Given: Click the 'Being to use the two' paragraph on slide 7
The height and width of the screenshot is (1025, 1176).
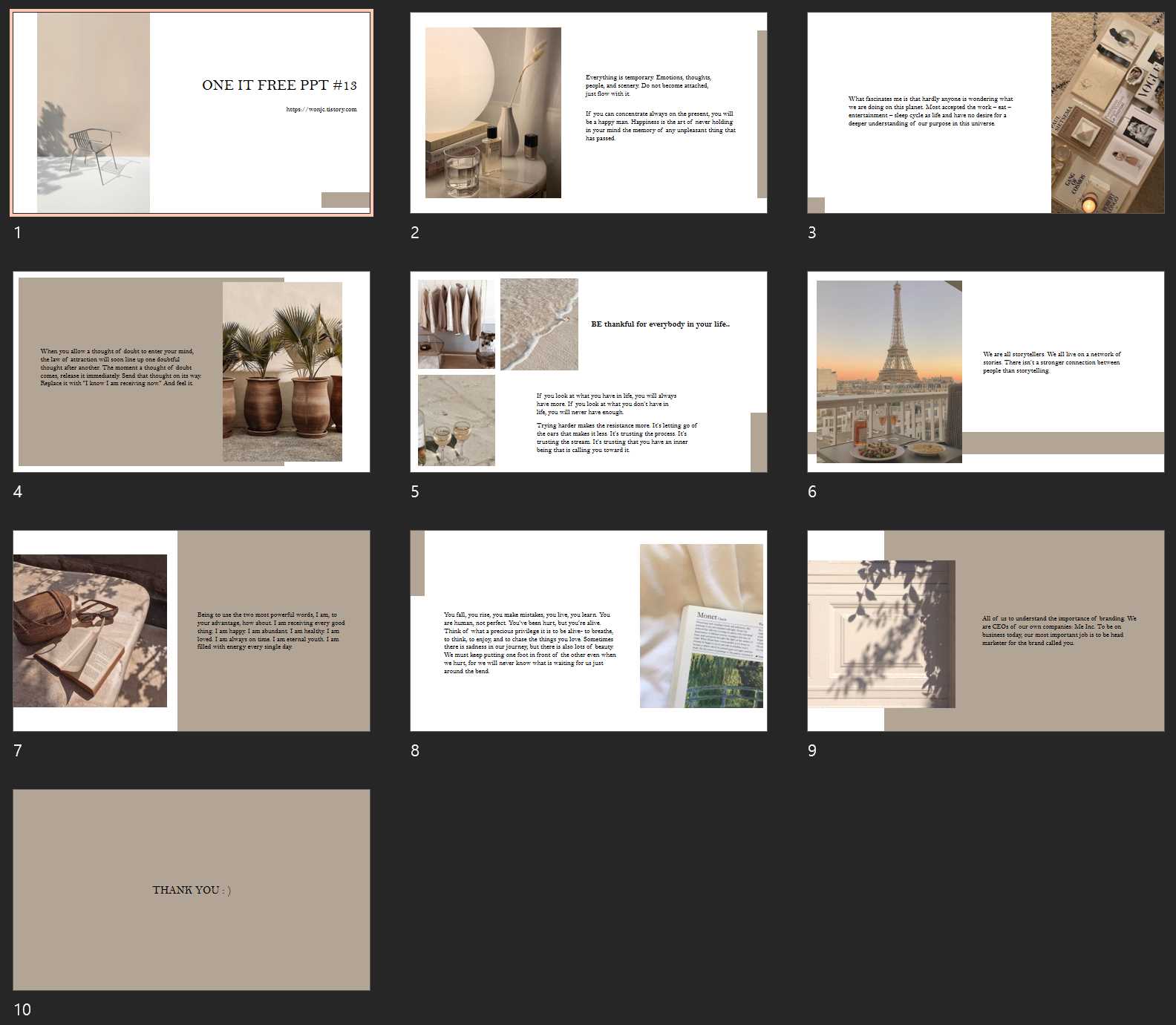Looking at the screenshot, I should [271, 631].
